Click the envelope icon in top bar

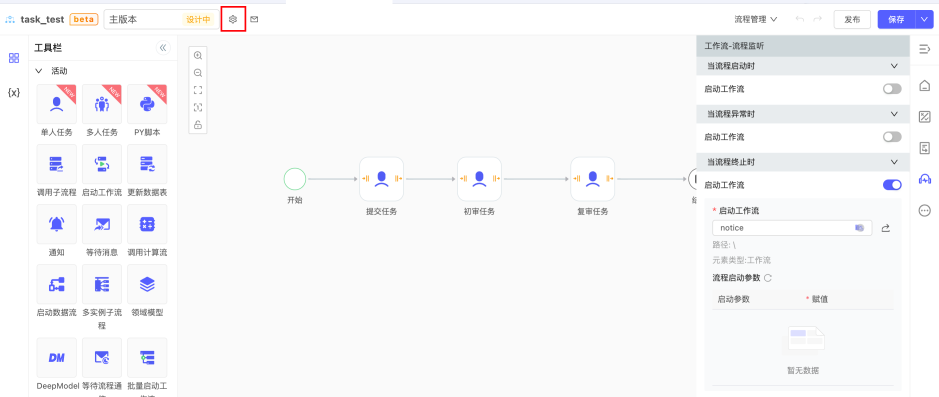click(x=254, y=19)
